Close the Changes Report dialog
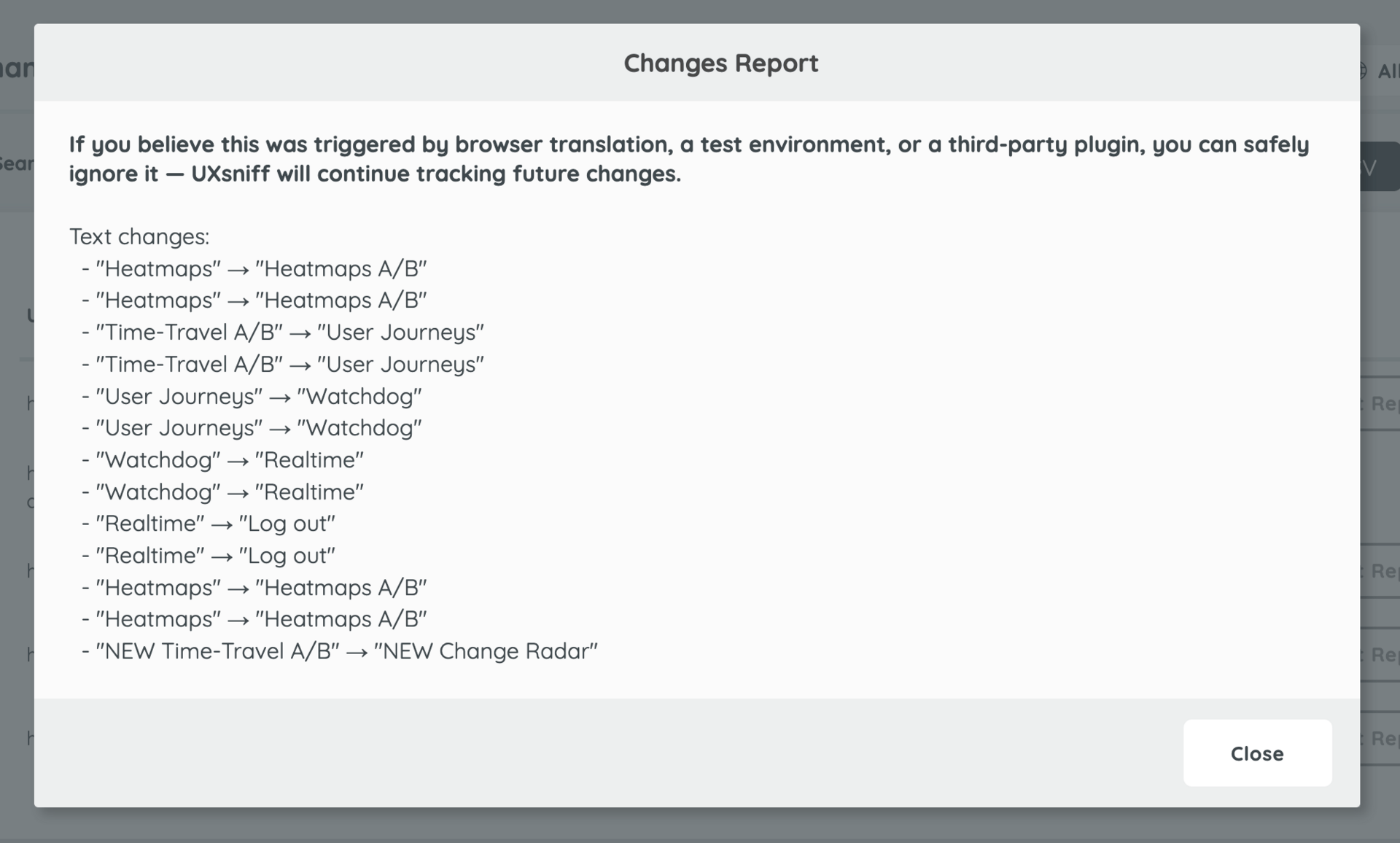The height and width of the screenshot is (843, 1400). tap(1256, 753)
